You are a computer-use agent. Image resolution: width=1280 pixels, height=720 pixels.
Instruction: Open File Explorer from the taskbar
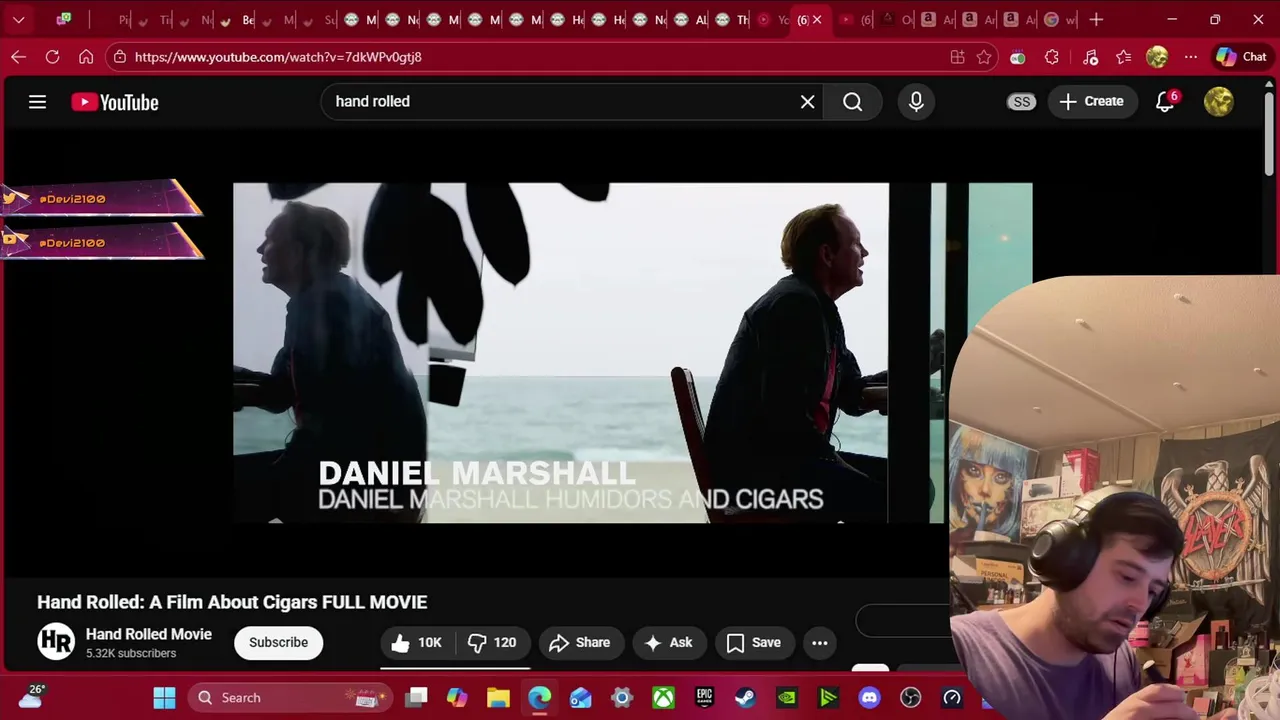pos(498,697)
